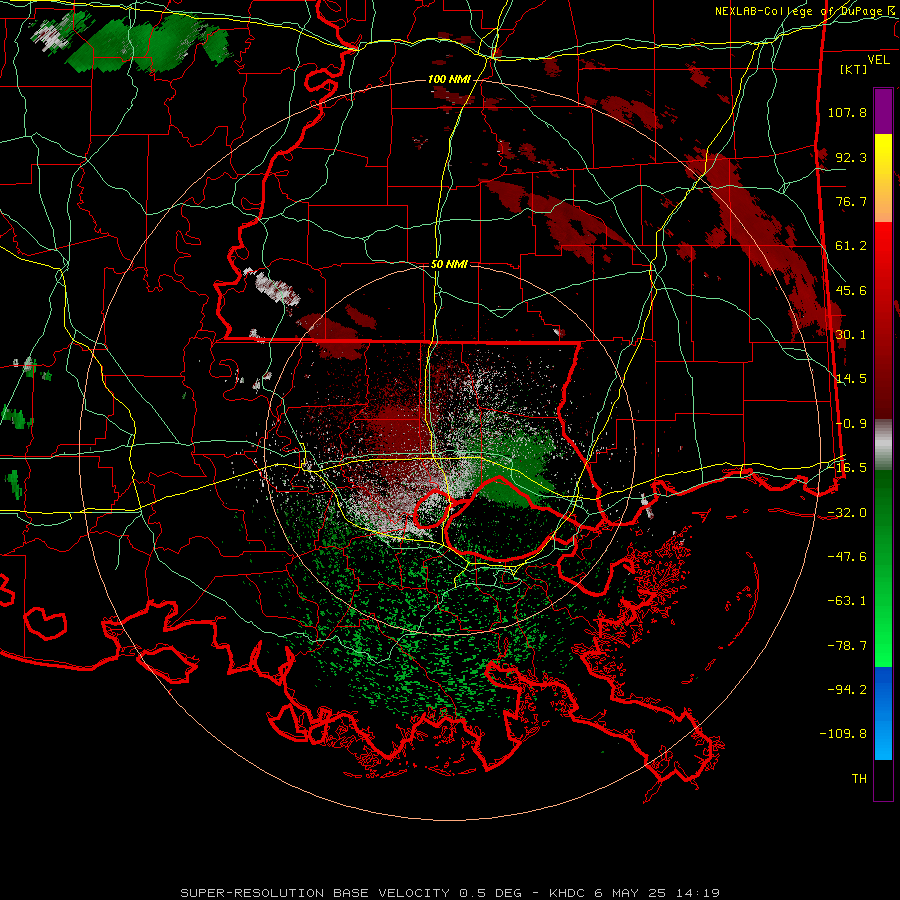Click the -32.0 velocity scale value
The height and width of the screenshot is (900, 900).
coord(847,513)
